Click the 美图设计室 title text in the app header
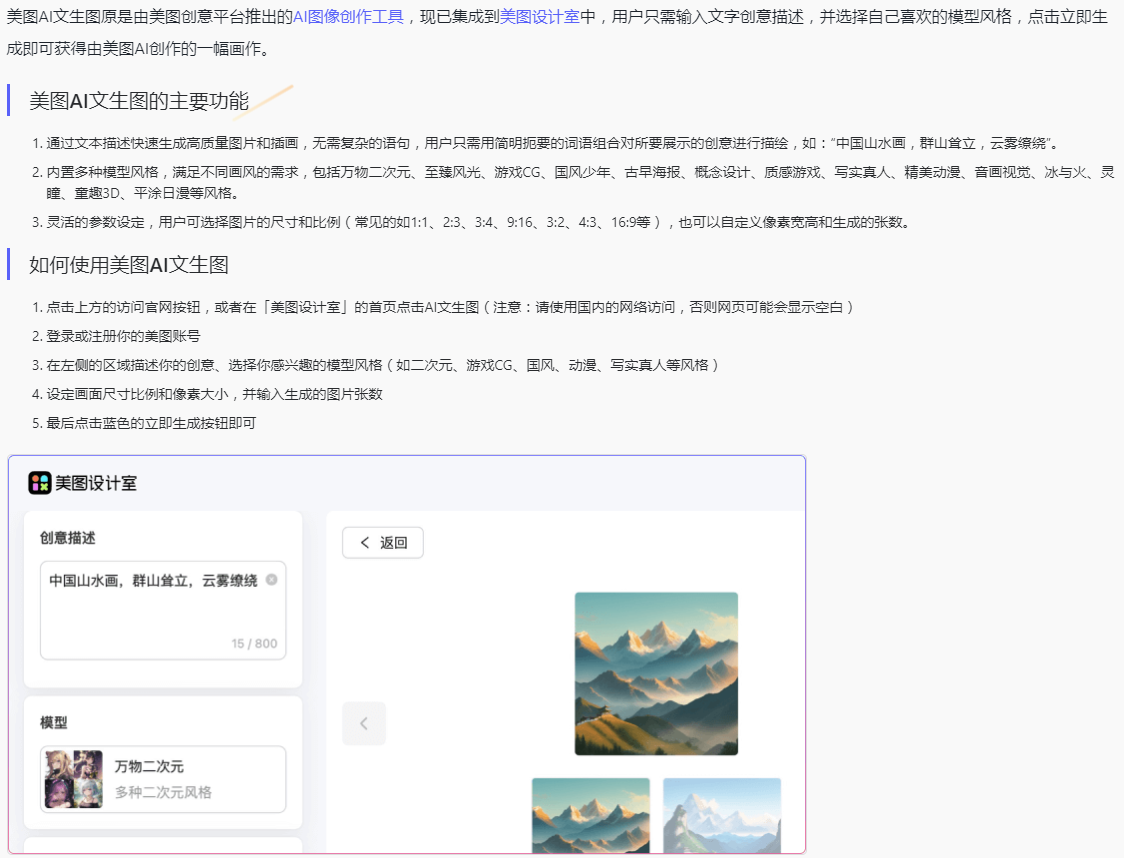The image size is (1124, 858). (96, 483)
